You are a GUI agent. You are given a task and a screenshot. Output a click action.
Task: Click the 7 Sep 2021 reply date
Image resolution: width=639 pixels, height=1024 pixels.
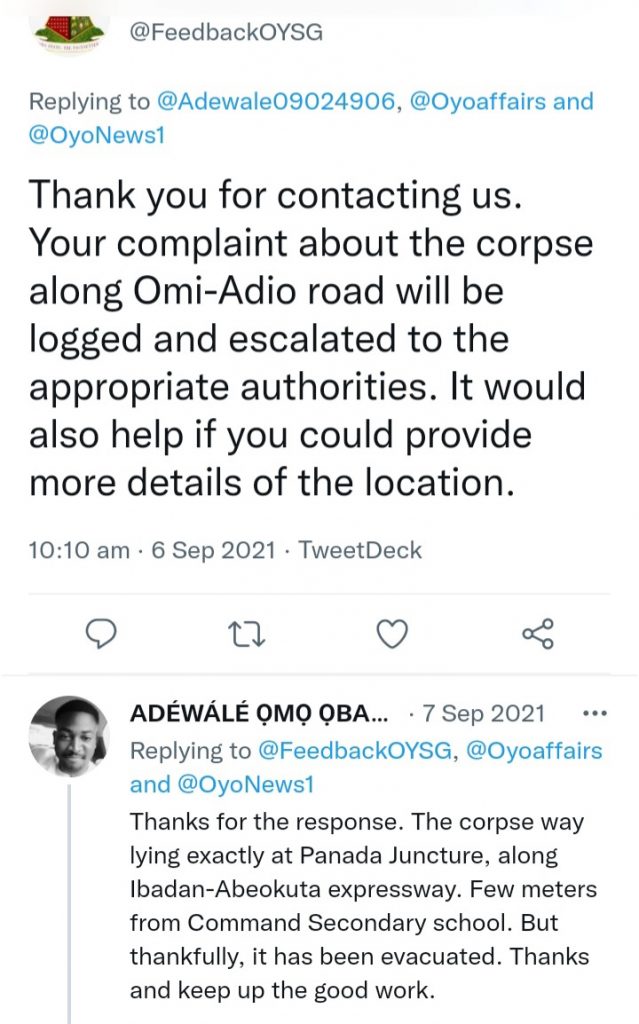[484, 714]
